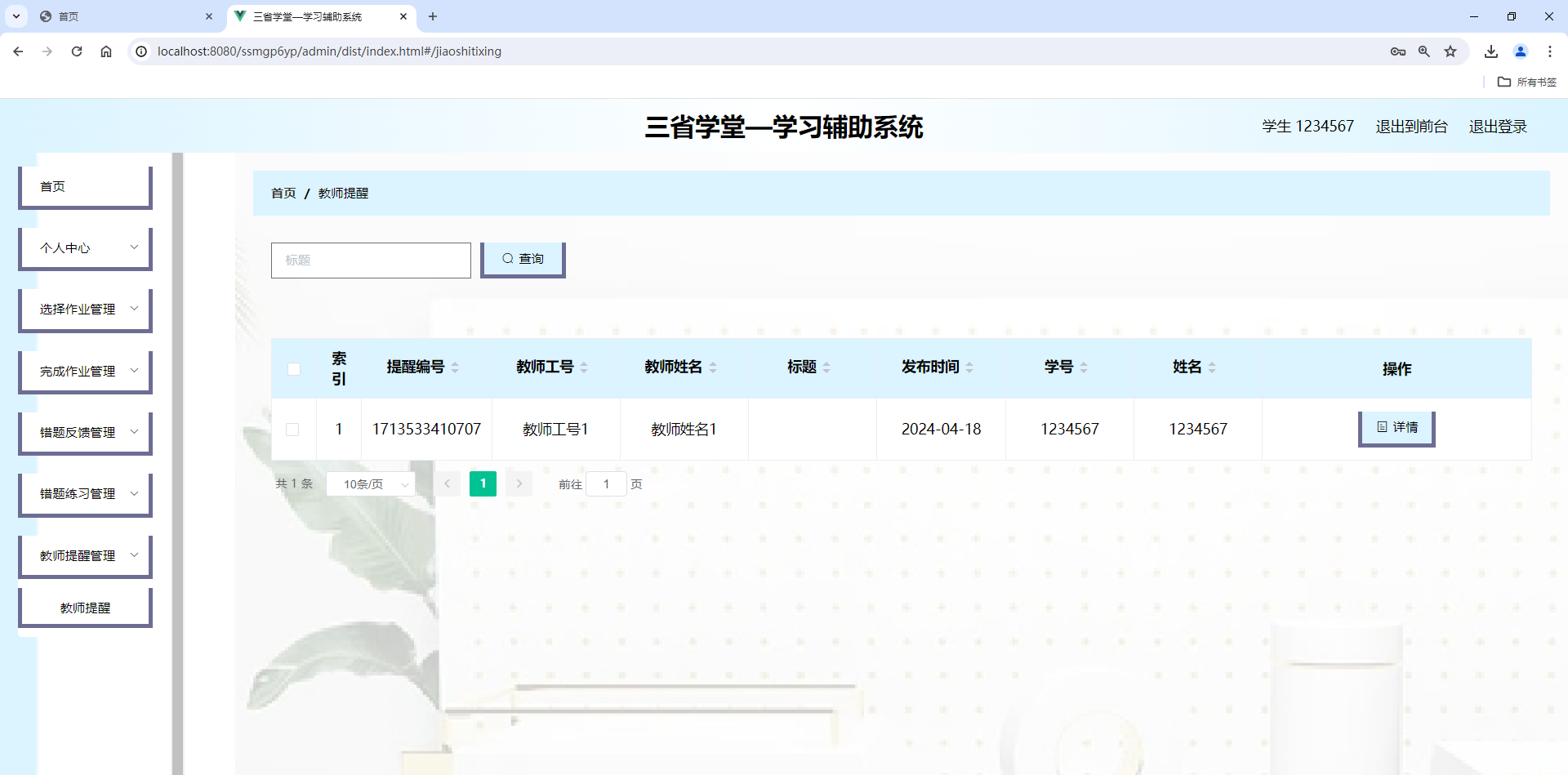Expand the 个人中心 sidebar section
Viewport: 1568px width, 775px height.
point(84,247)
